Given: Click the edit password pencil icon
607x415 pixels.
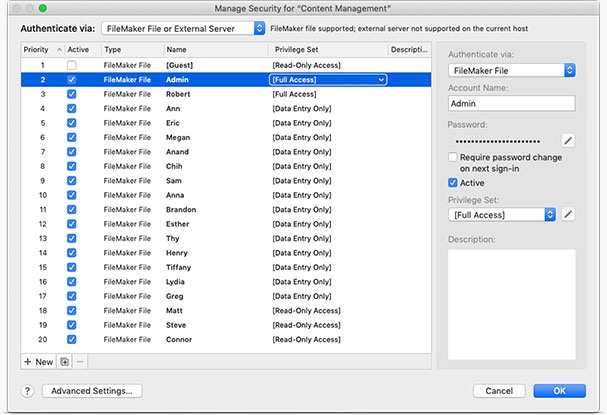Looking at the screenshot, I should click(568, 141).
